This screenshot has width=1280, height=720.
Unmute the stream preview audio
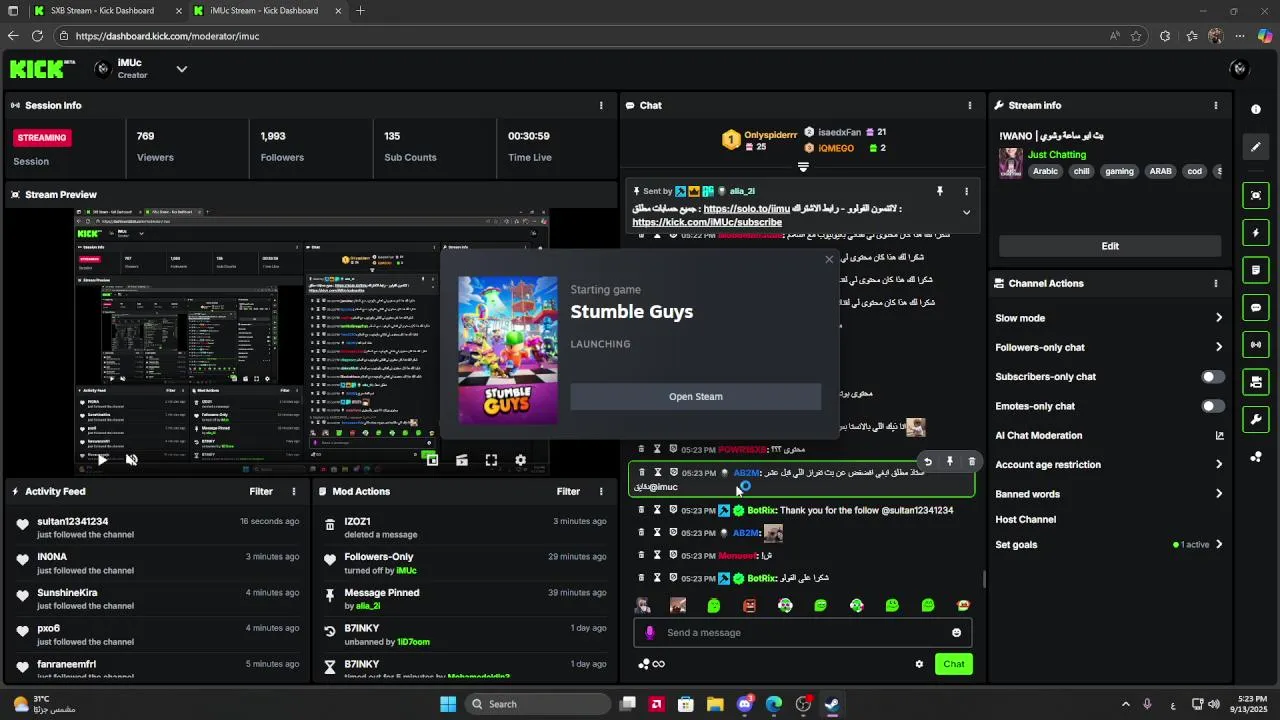coord(131,460)
